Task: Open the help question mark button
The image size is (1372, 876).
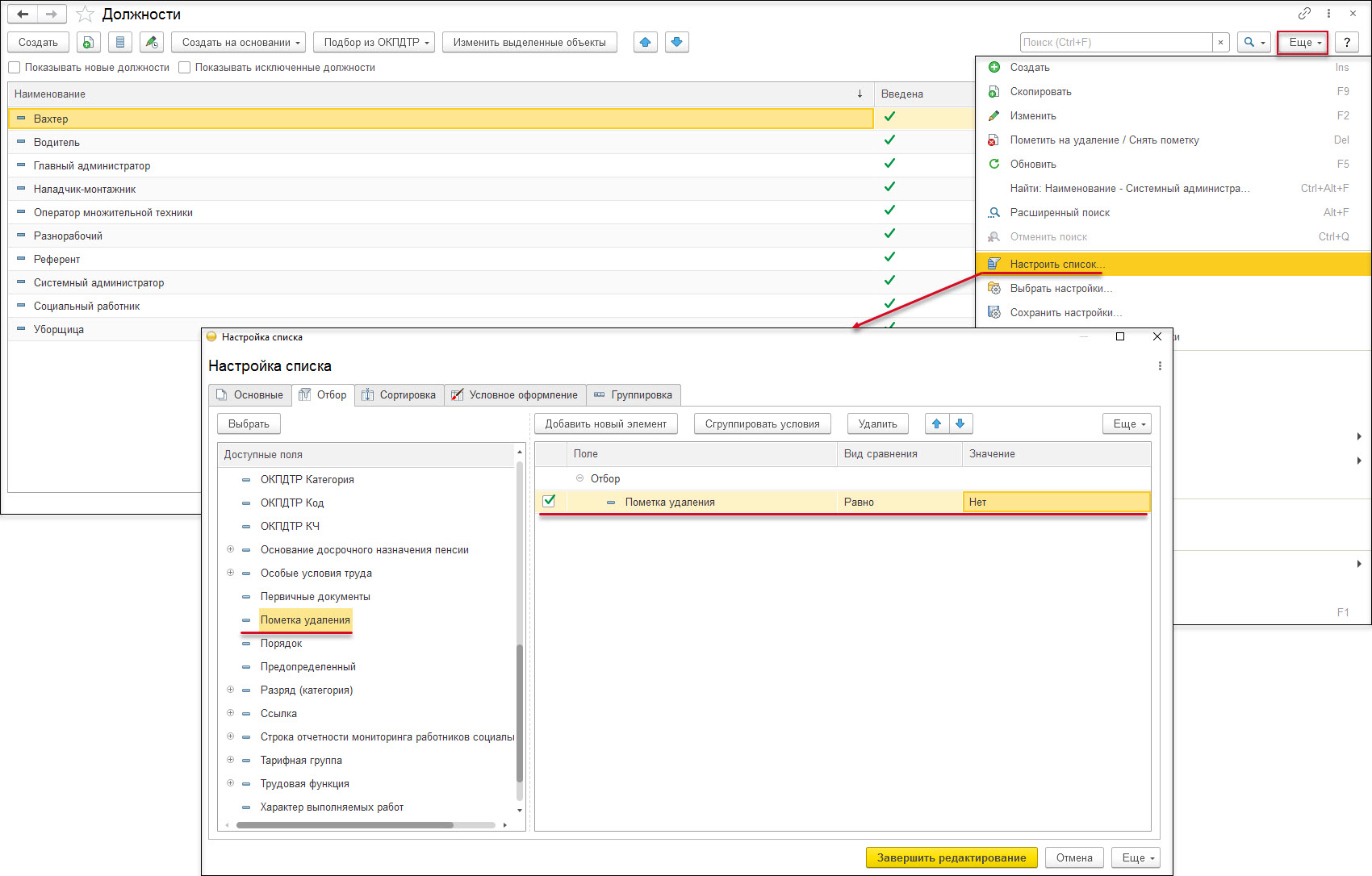Action: click(x=1347, y=42)
